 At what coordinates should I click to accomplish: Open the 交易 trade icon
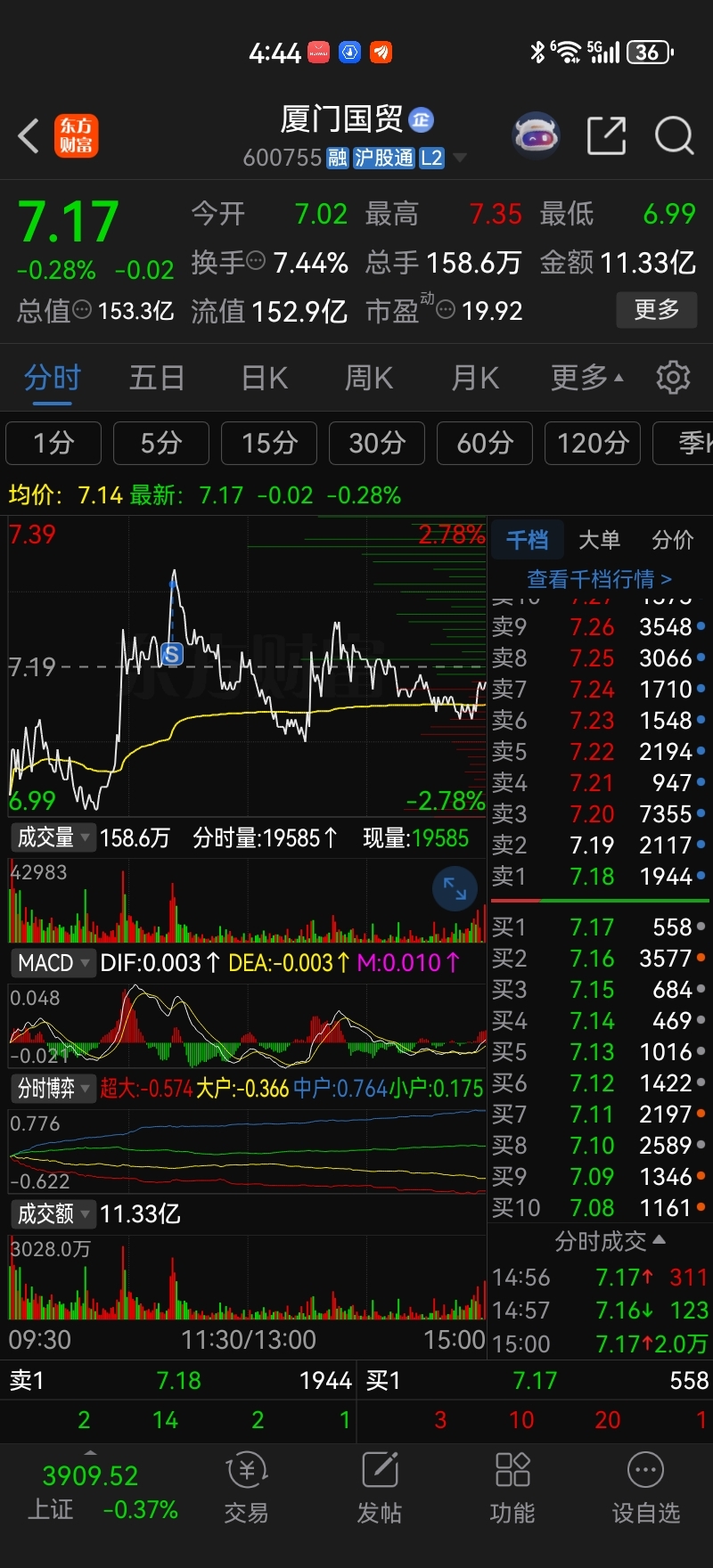247,1488
